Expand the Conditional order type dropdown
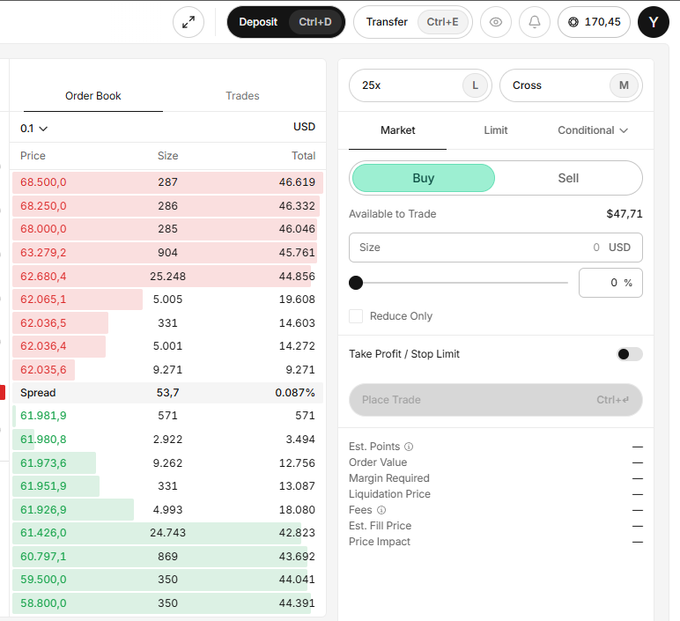 pyautogui.click(x=592, y=130)
